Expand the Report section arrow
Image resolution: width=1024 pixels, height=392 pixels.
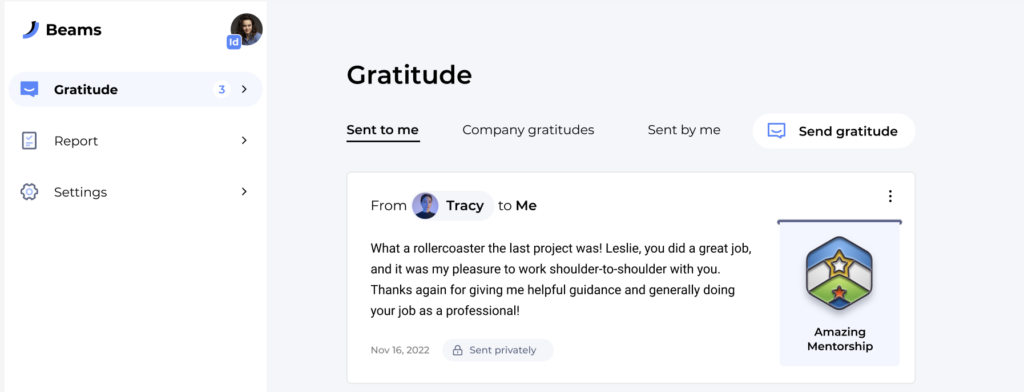point(244,140)
